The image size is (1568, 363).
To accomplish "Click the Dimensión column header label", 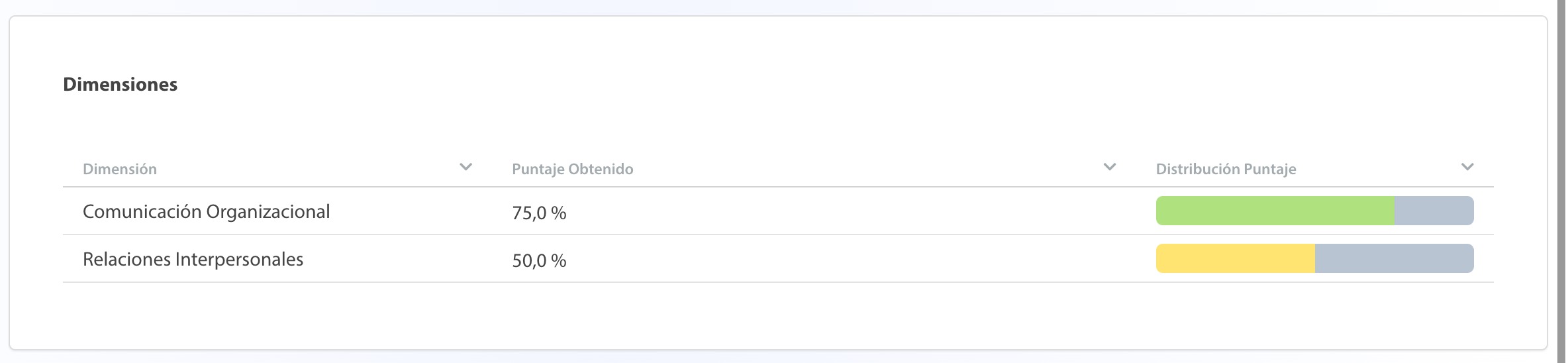I will tap(120, 169).
